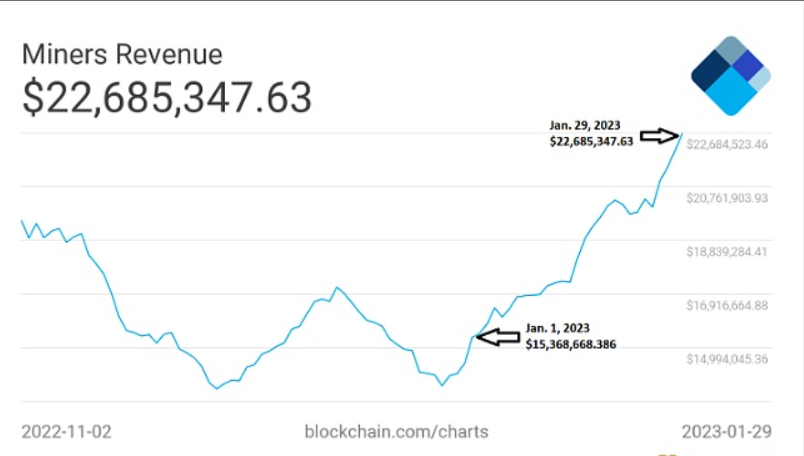Click the arrow pointing at the Jan. 1 point
The height and width of the screenshot is (456, 804).
coord(497,337)
